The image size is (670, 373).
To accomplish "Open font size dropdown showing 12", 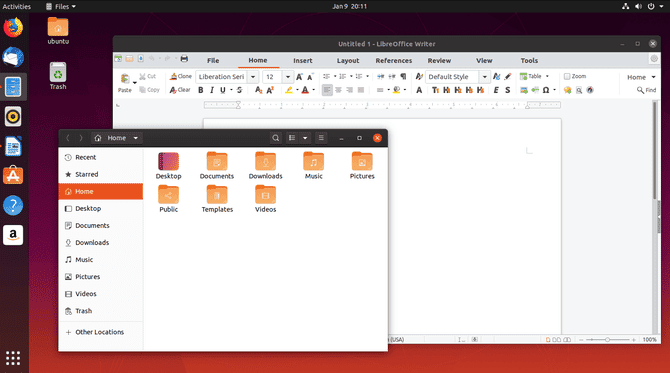I will pyautogui.click(x=288, y=77).
